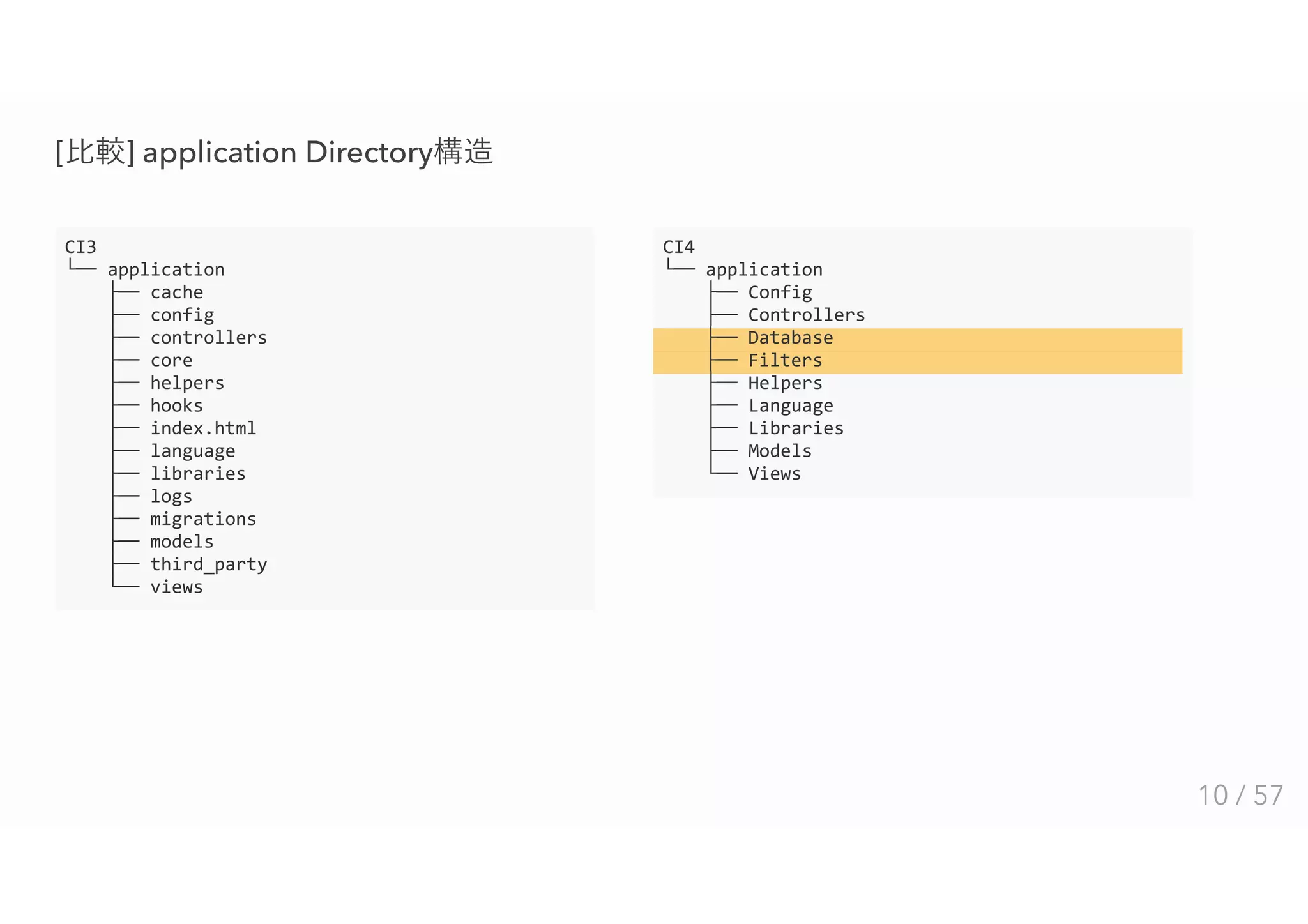Screen dimensions: 1308x924
Task: Click the 'core' directory entry
Action: (171, 360)
